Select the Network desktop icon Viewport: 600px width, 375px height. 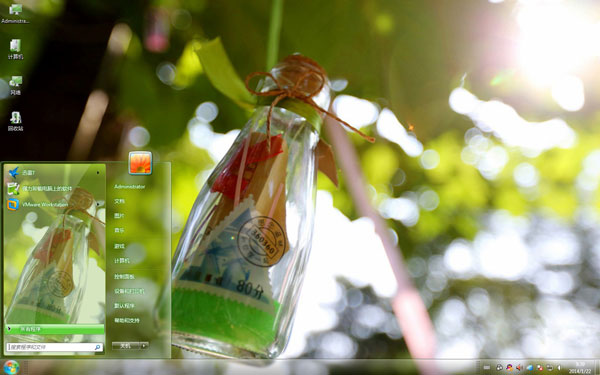point(15,85)
